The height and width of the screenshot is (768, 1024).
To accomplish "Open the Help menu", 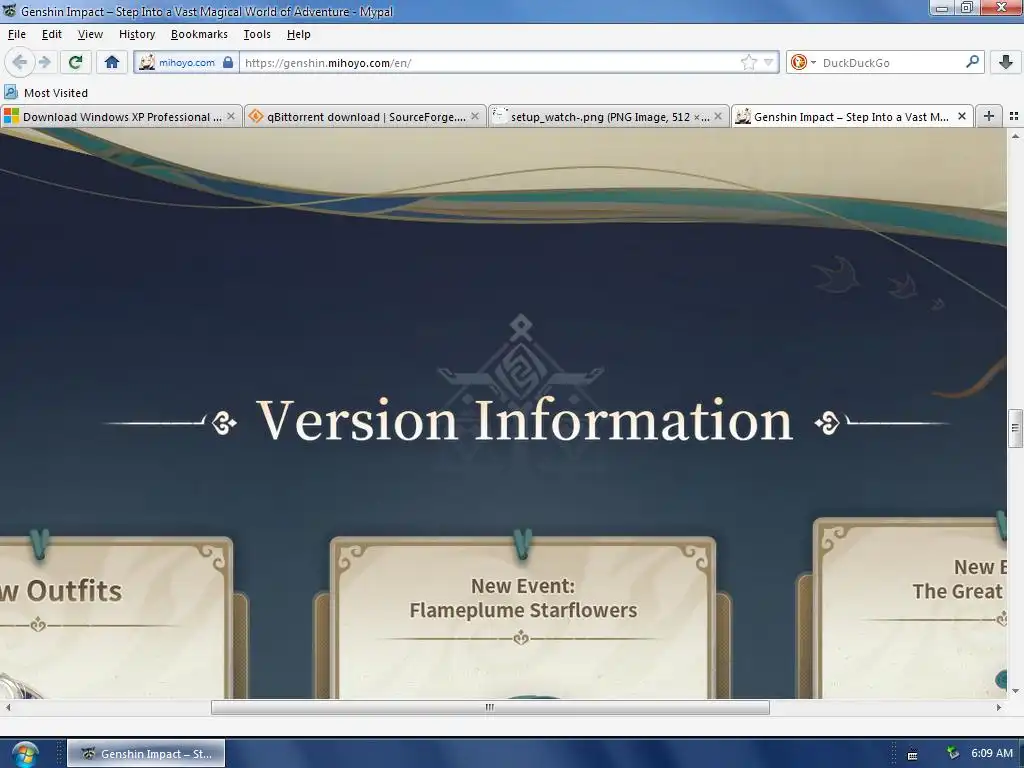I will pyautogui.click(x=298, y=34).
